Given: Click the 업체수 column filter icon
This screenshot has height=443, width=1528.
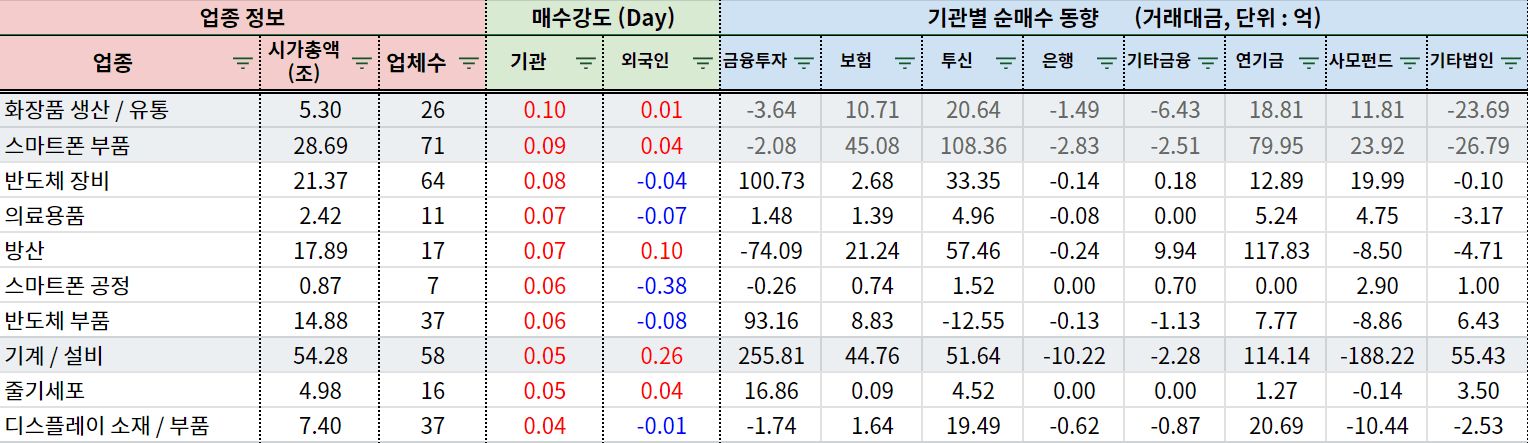Looking at the screenshot, I should click(x=468, y=62).
